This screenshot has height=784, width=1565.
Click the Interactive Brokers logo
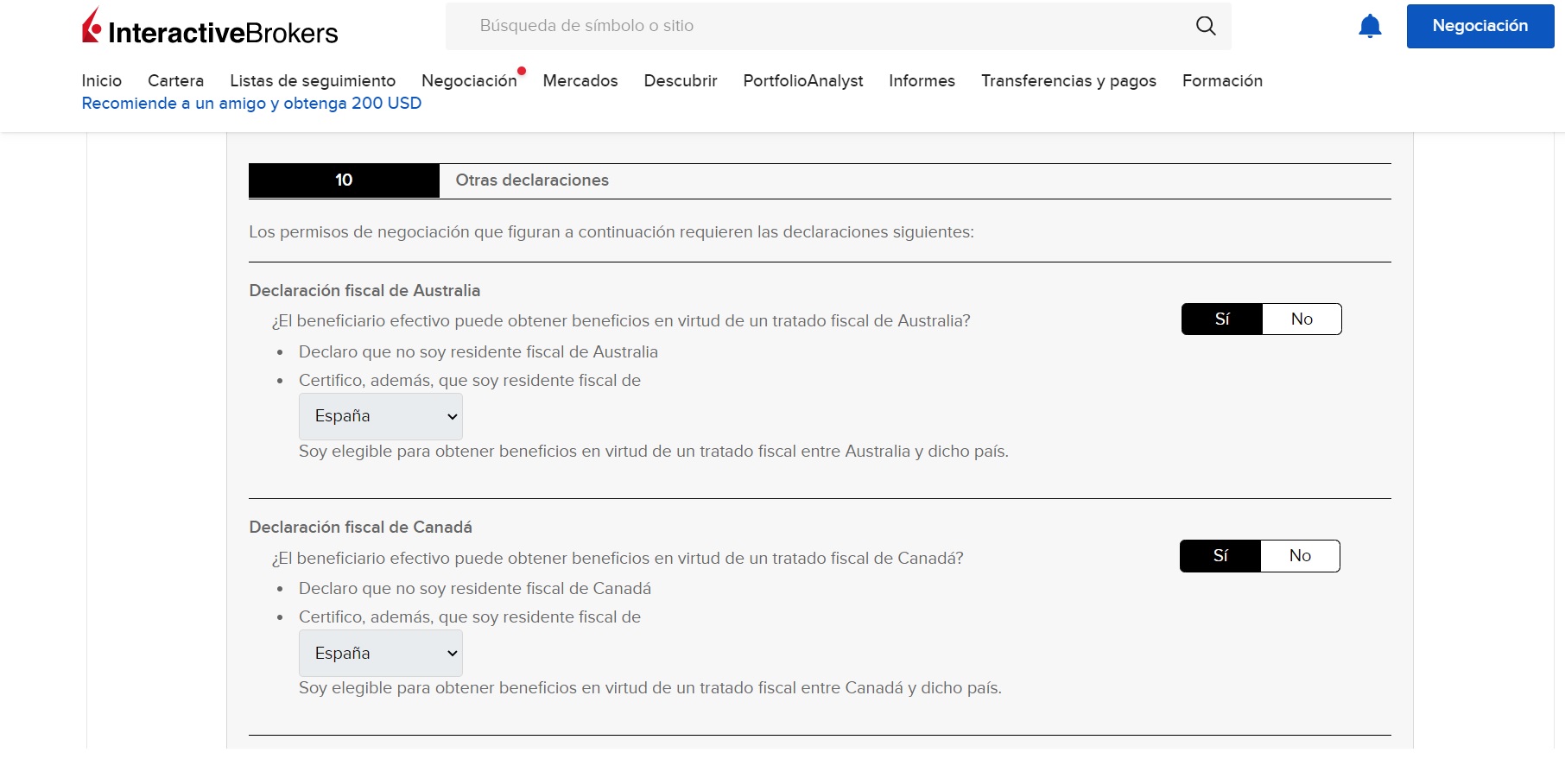[210, 28]
